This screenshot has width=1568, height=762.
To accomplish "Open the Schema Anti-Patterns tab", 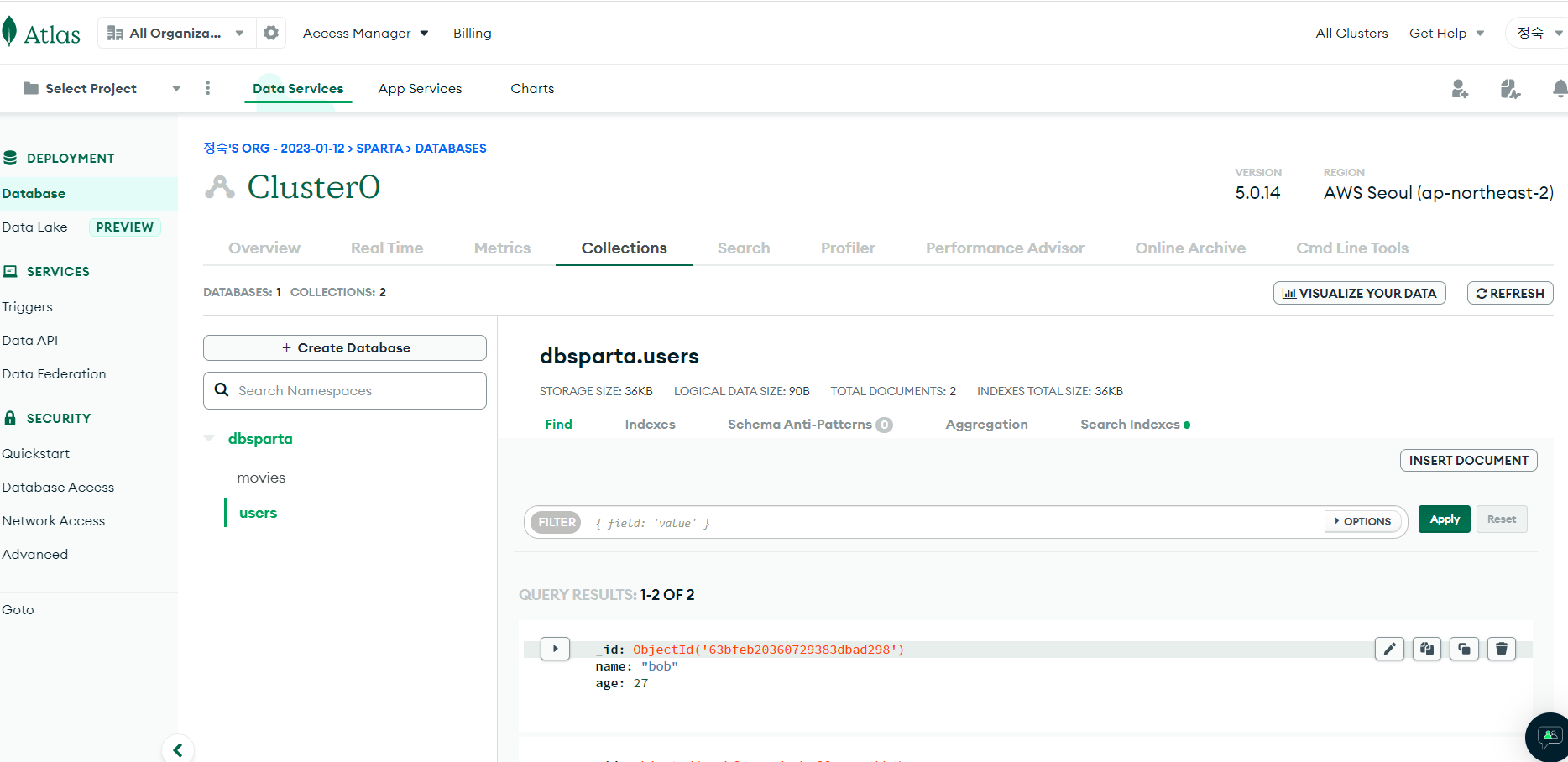I will click(x=810, y=424).
